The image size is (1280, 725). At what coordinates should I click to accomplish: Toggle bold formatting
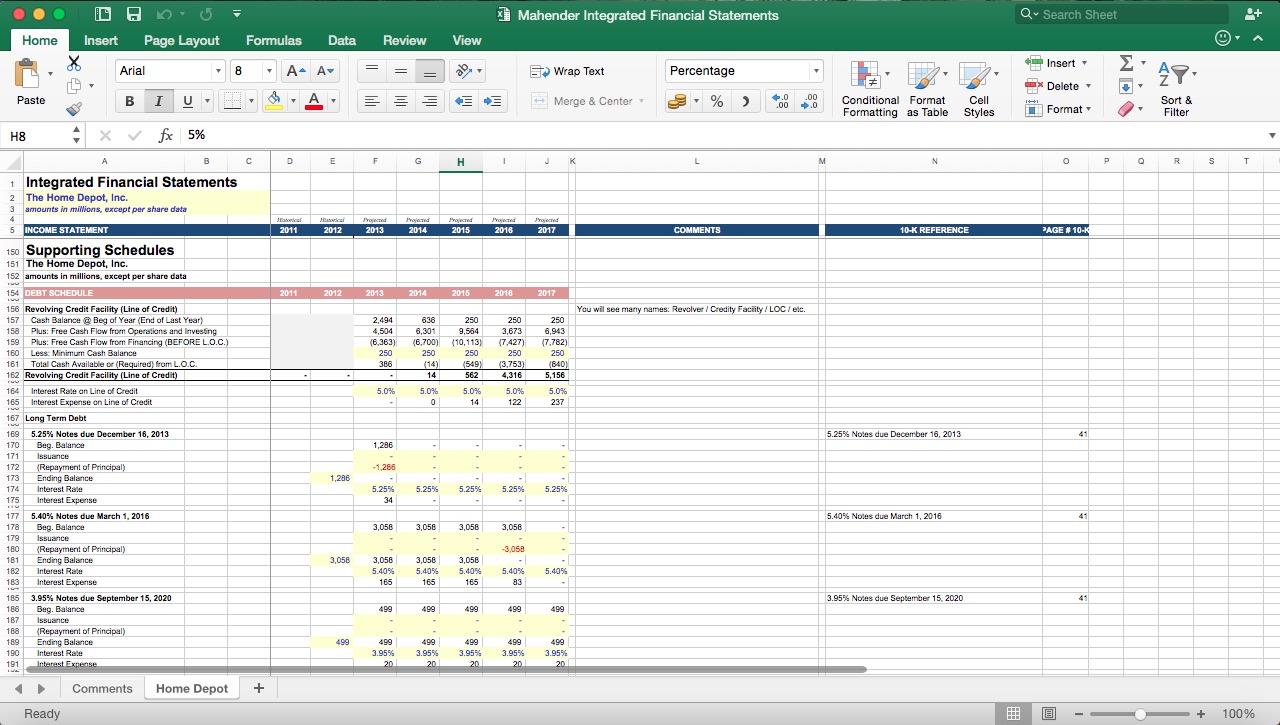click(129, 100)
